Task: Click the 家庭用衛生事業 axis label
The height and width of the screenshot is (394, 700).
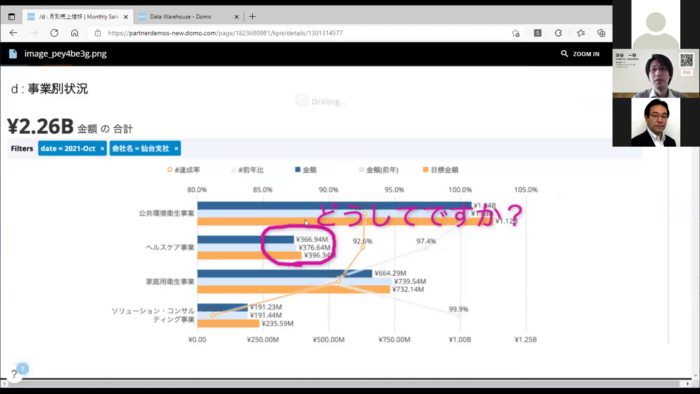Action: pos(170,282)
